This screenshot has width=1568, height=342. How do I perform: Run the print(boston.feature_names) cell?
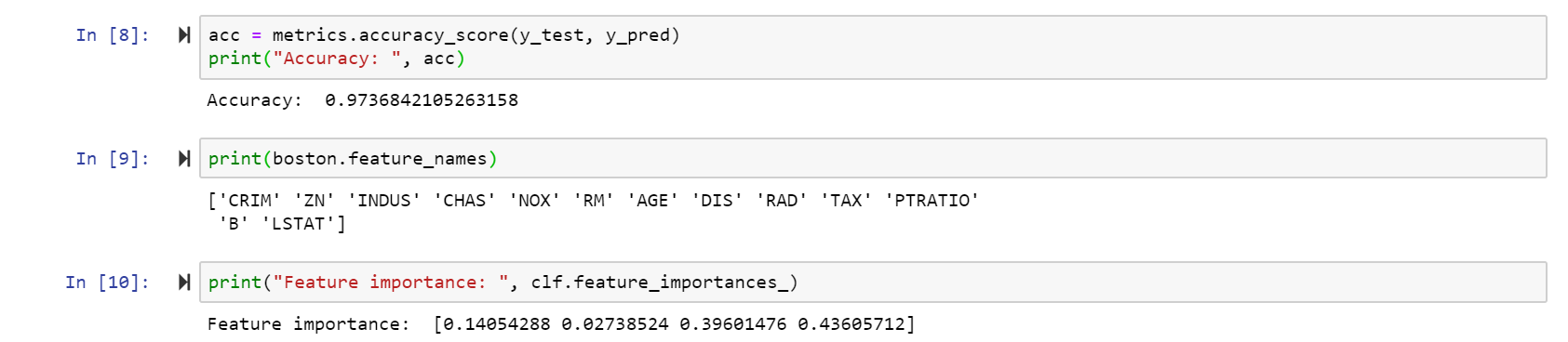point(184,159)
